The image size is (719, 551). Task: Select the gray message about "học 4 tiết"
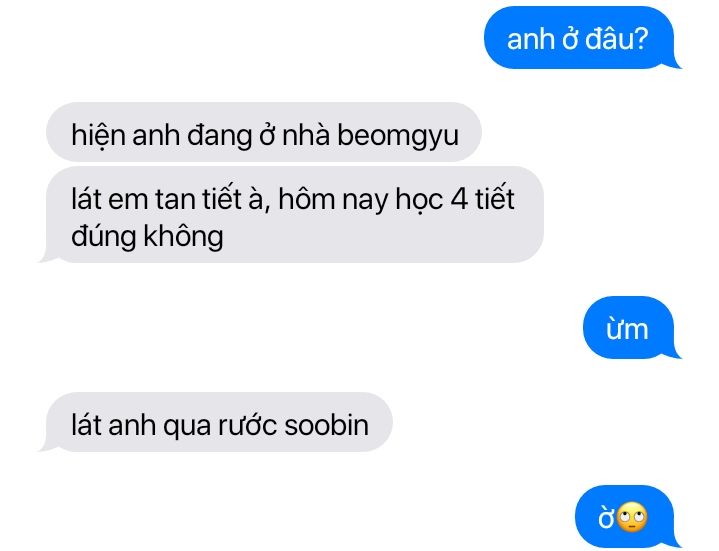point(291,215)
